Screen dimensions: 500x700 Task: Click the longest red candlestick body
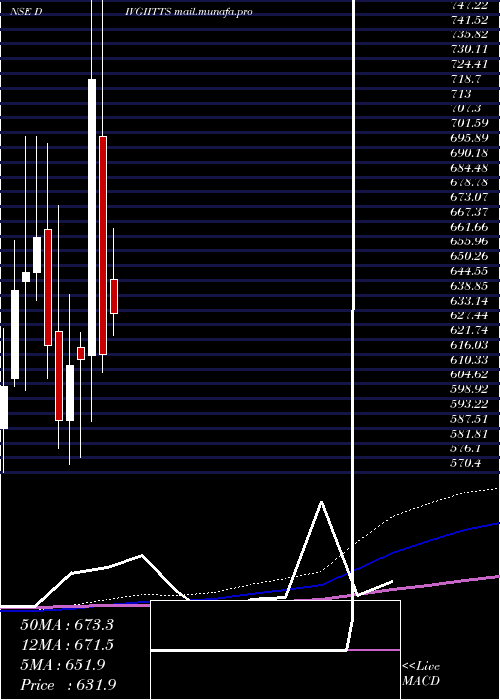click(x=103, y=246)
